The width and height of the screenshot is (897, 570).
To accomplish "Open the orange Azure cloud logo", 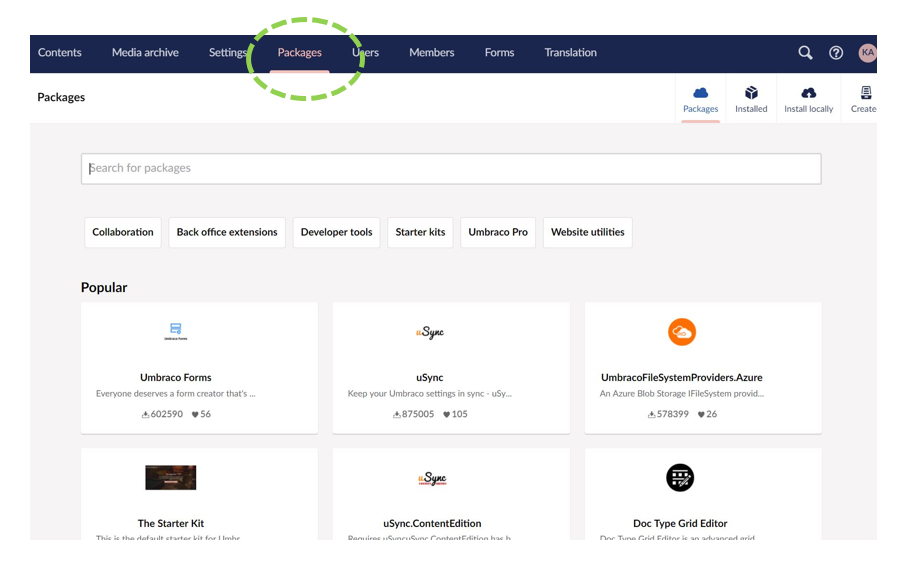I will [682, 332].
